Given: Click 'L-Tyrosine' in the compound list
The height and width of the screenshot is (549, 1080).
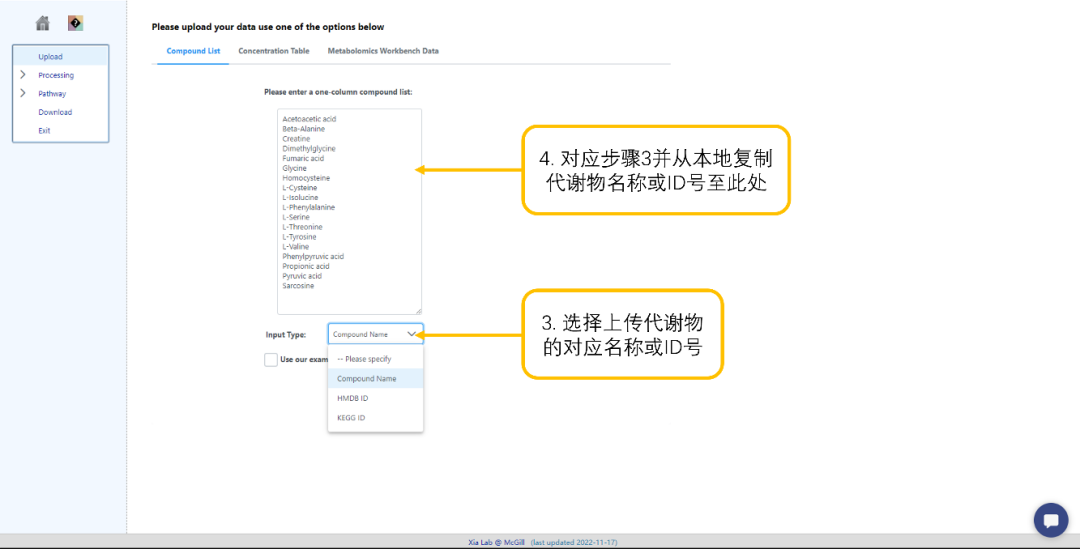Looking at the screenshot, I should (300, 237).
